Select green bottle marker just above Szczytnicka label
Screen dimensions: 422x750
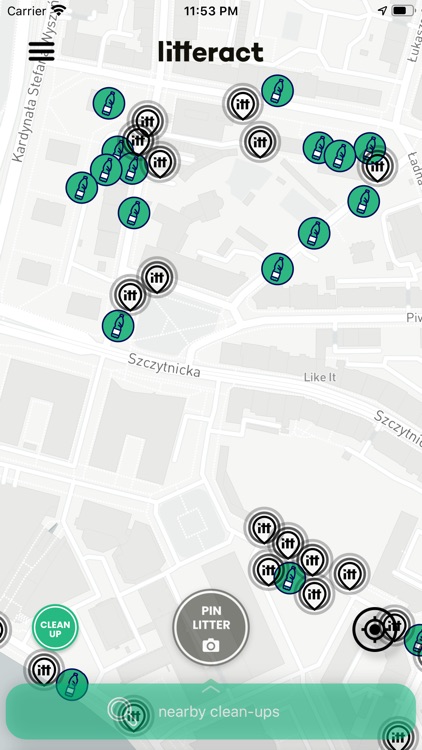pos(118,326)
